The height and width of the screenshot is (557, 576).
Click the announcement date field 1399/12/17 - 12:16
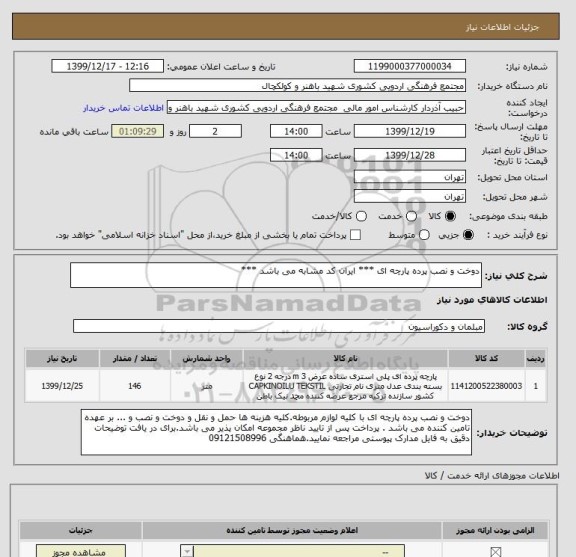click(x=108, y=67)
